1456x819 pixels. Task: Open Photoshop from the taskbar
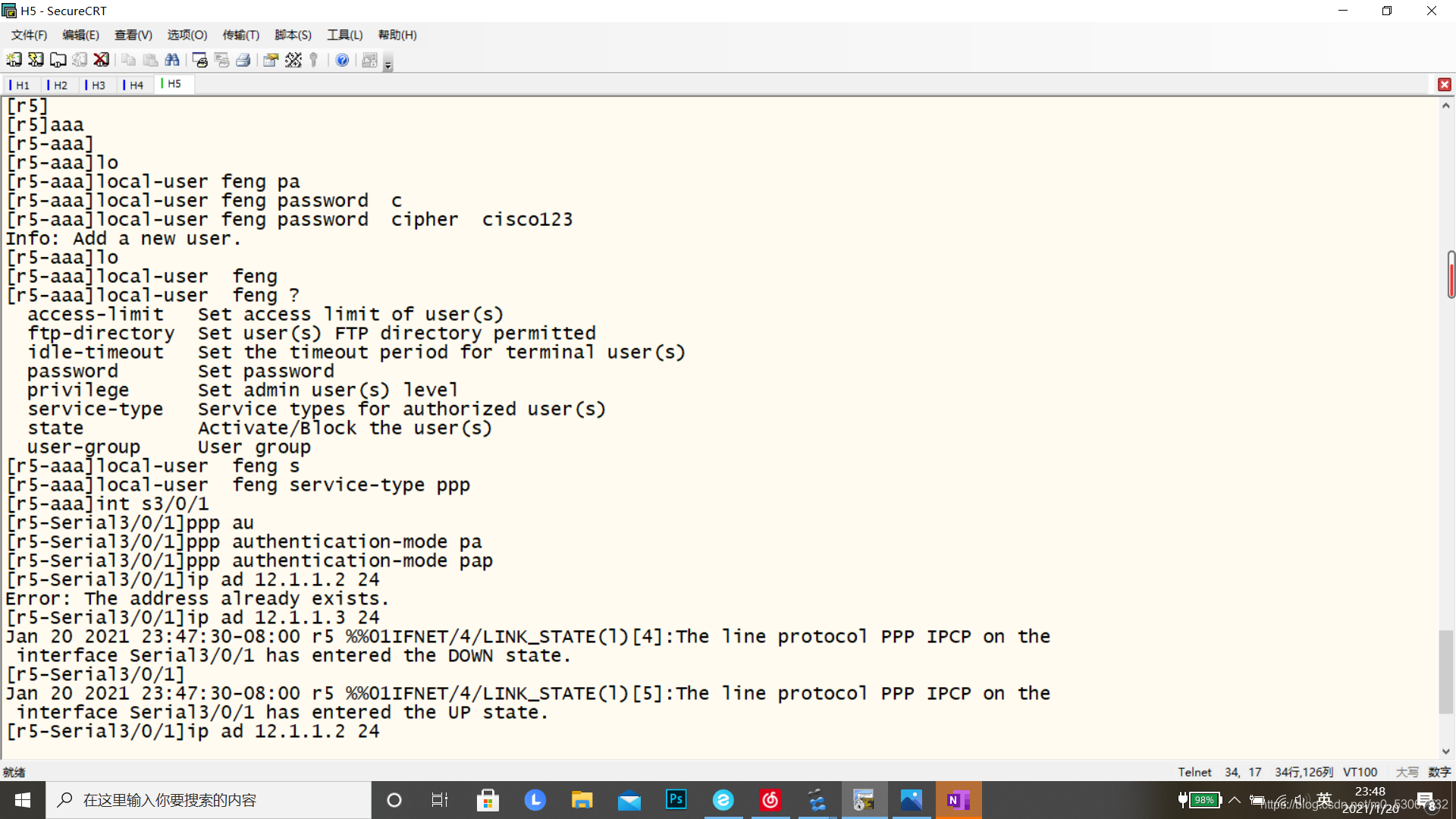coord(676,800)
